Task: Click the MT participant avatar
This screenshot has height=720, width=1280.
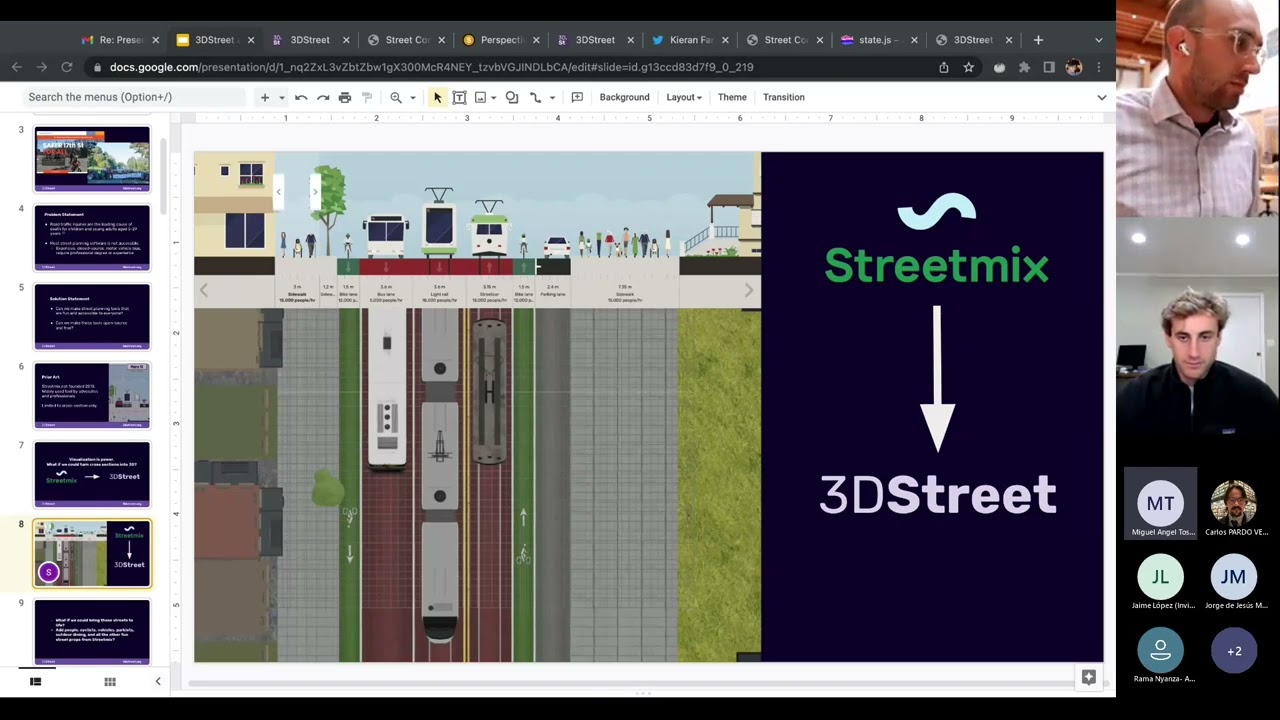Action: point(1160,503)
